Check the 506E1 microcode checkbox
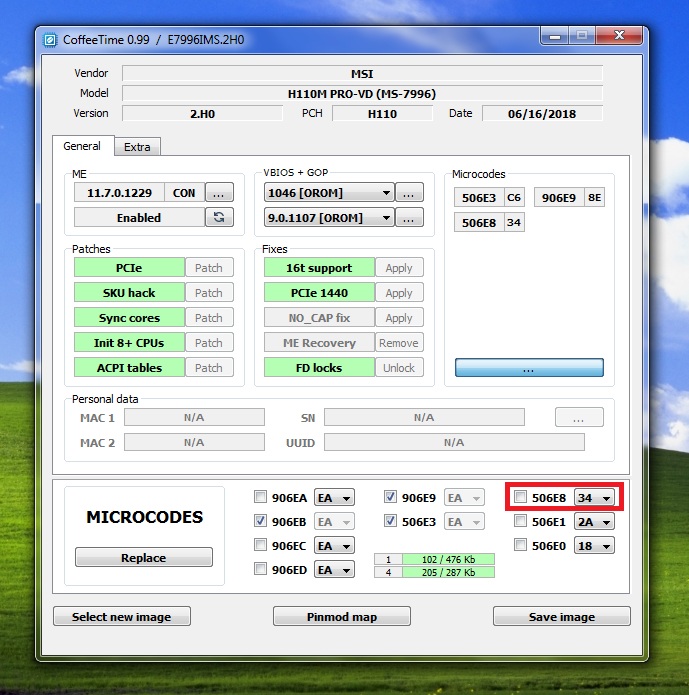The width and height of the screenshot is (689, 695). [x=520, y=521]
